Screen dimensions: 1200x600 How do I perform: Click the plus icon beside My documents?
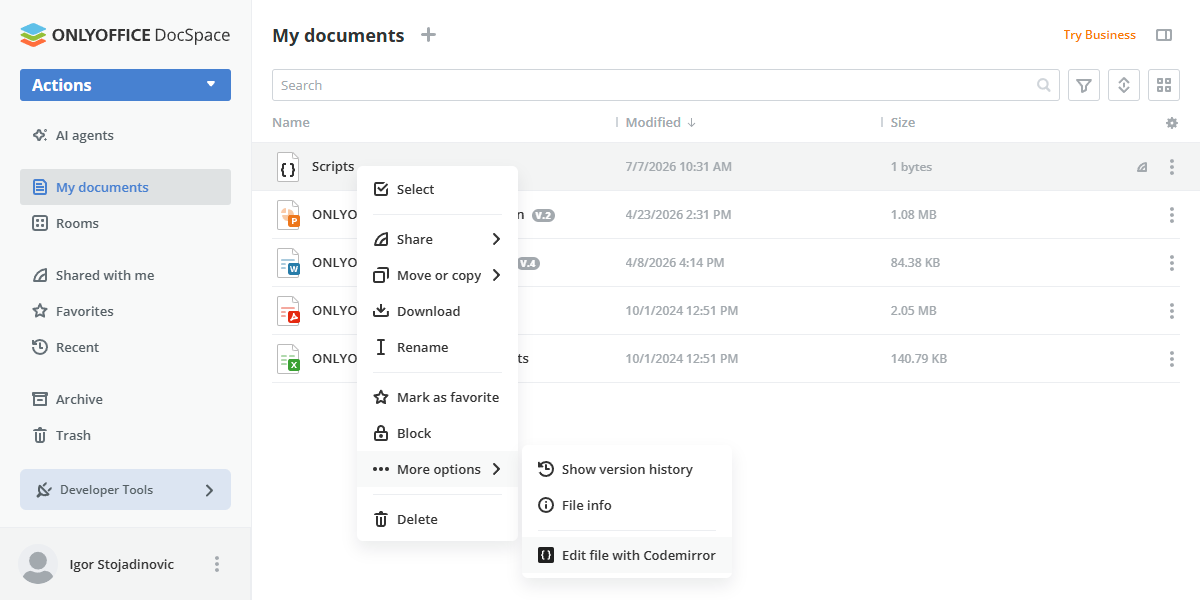429,35
